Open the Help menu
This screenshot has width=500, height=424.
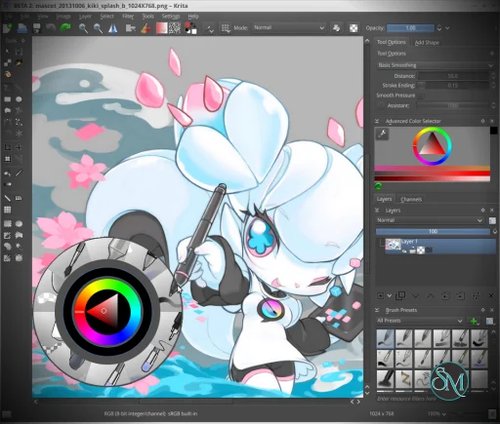pyautogui.click(x=193, y=16)
